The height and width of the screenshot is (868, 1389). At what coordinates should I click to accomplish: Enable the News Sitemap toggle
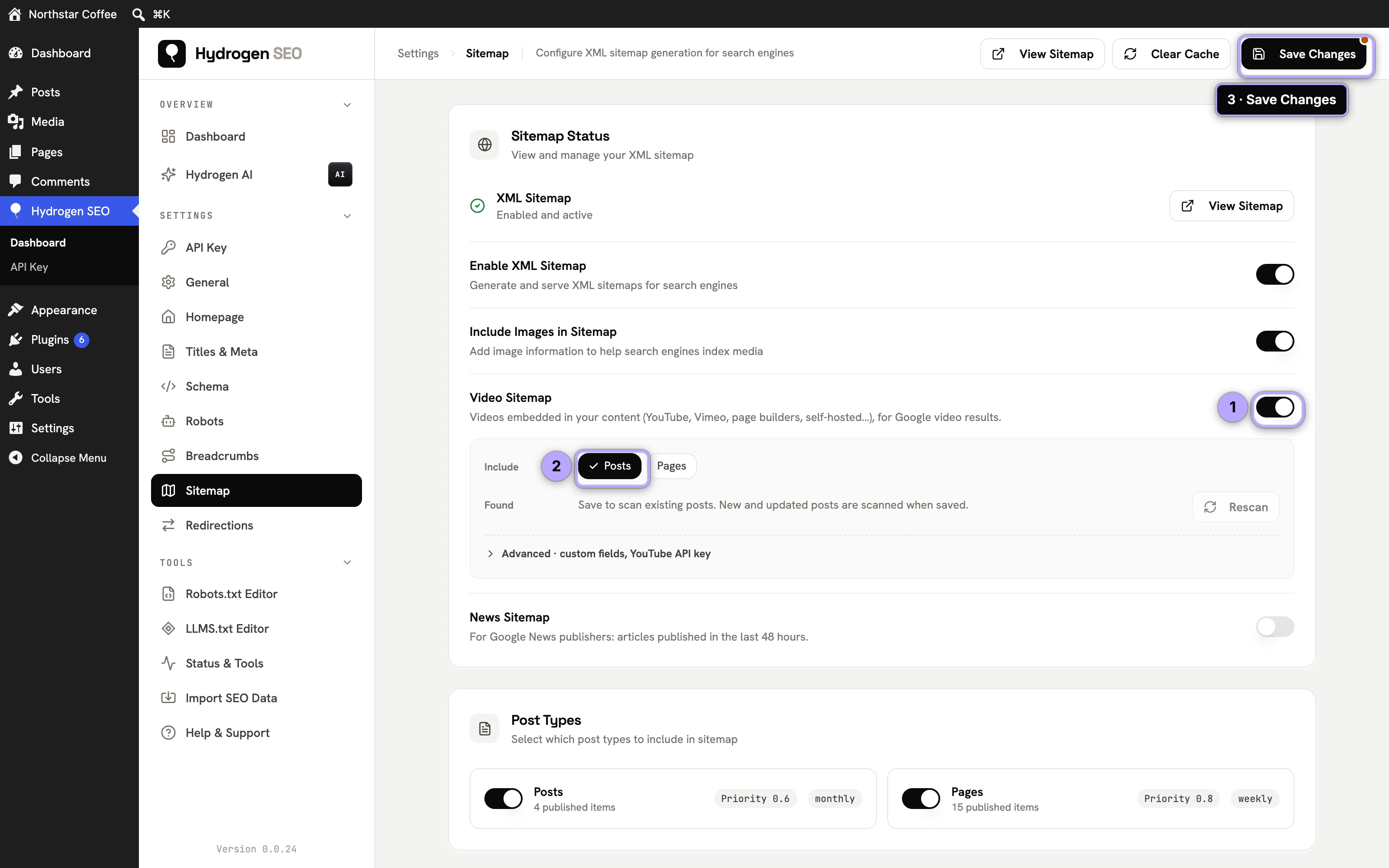tap(1275, 626)
